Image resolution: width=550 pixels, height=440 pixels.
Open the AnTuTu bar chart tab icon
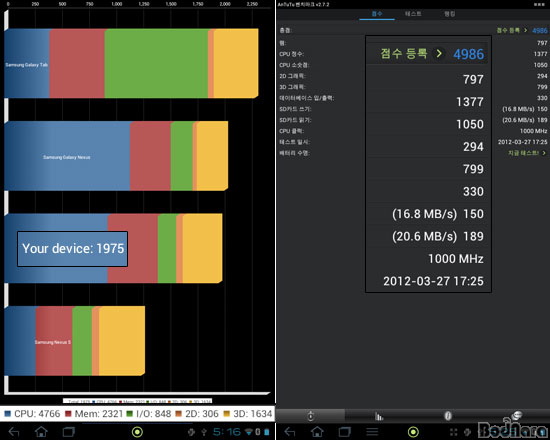pos(379,416)
